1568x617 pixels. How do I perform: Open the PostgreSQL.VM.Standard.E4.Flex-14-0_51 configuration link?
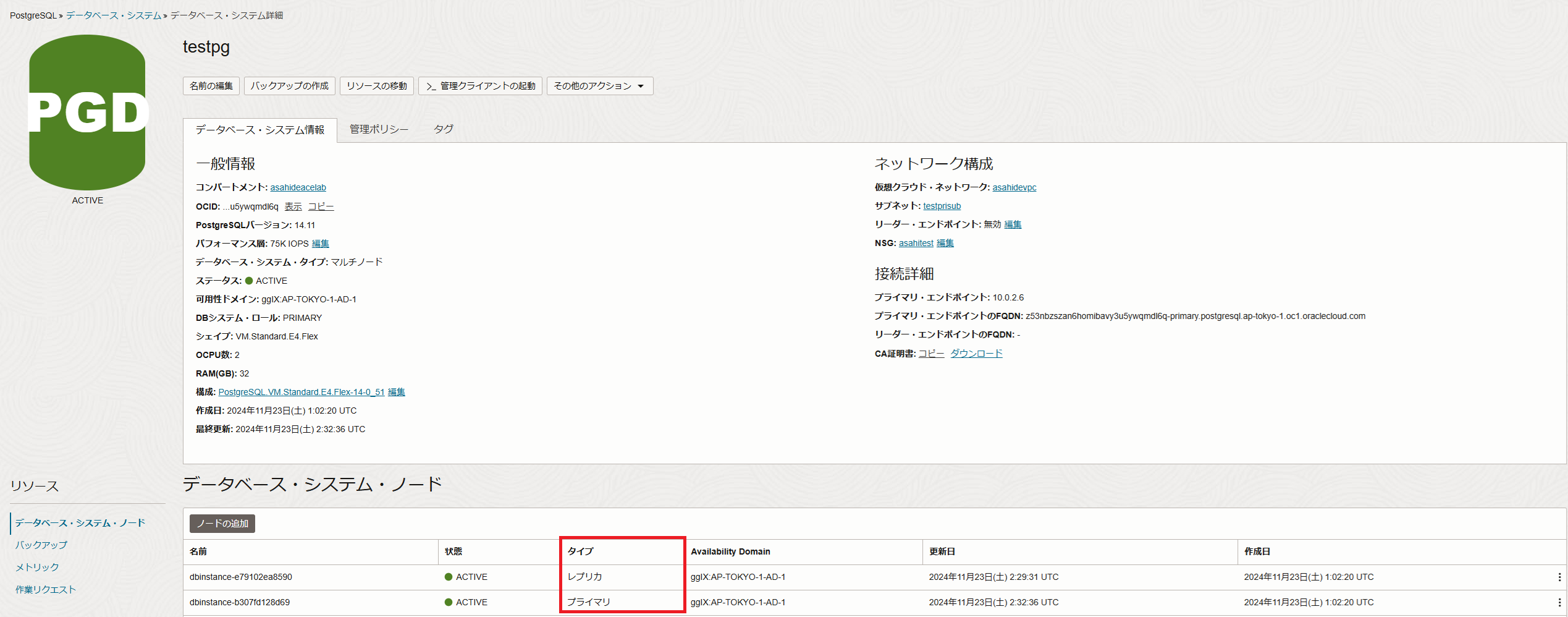pyautogui.click(x=301, y=392)
